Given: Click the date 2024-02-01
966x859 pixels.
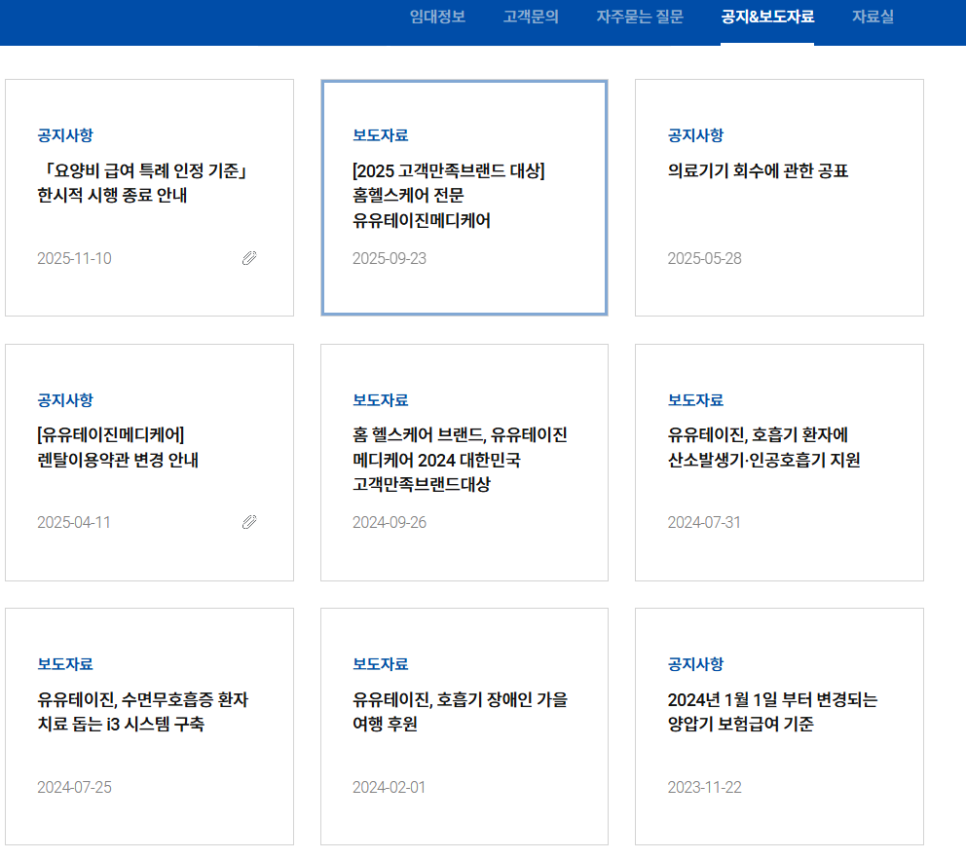Looking at the screenshot, I should pos(389,787).
